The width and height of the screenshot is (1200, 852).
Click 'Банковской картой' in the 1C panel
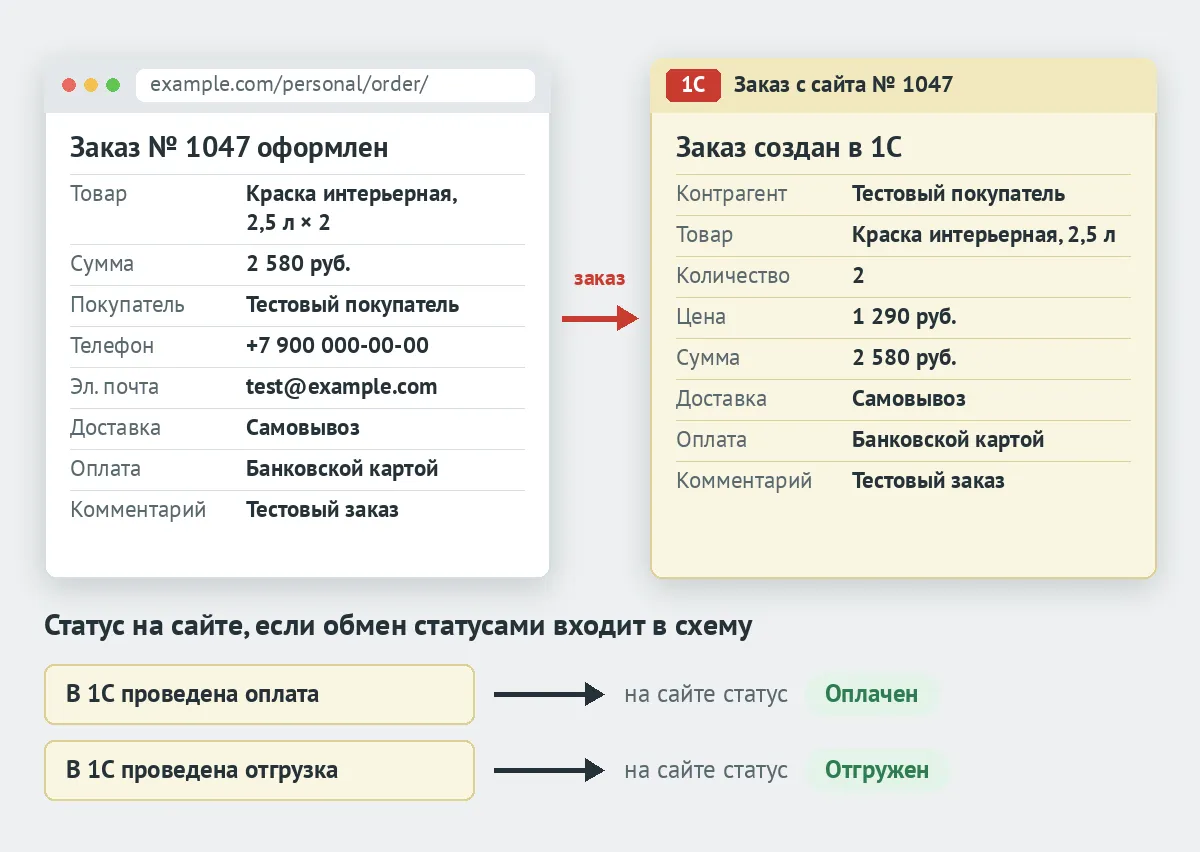[x=948, y=440]
